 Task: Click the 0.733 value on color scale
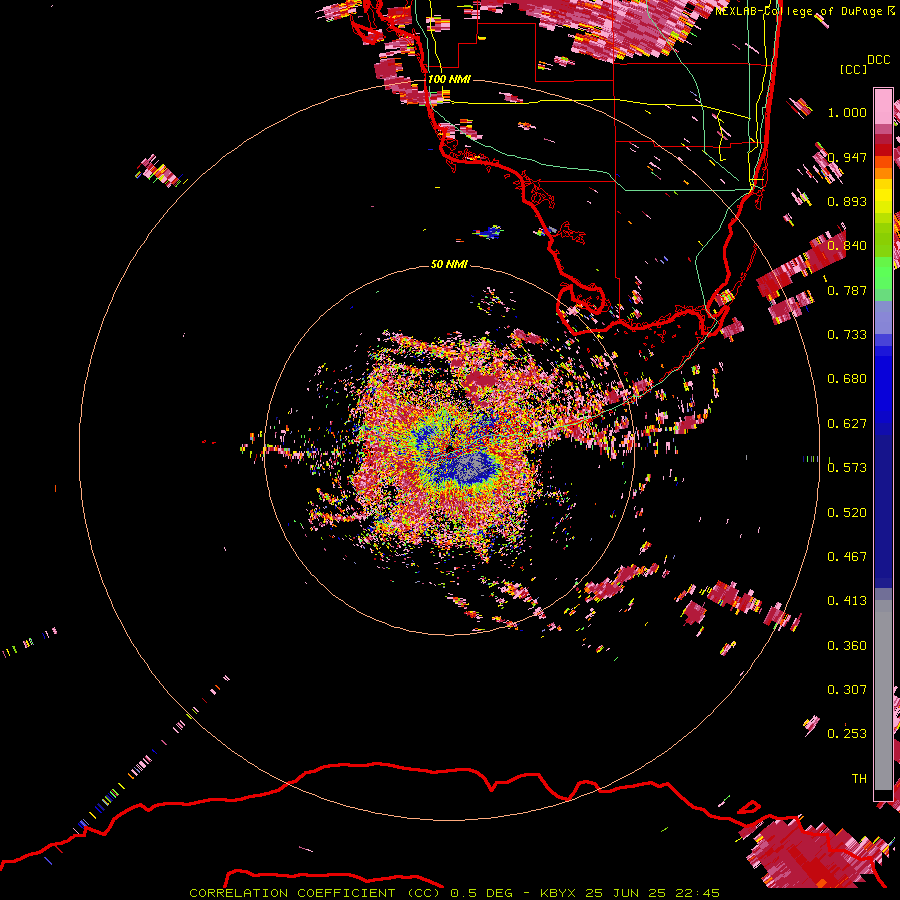click(847, 334)
